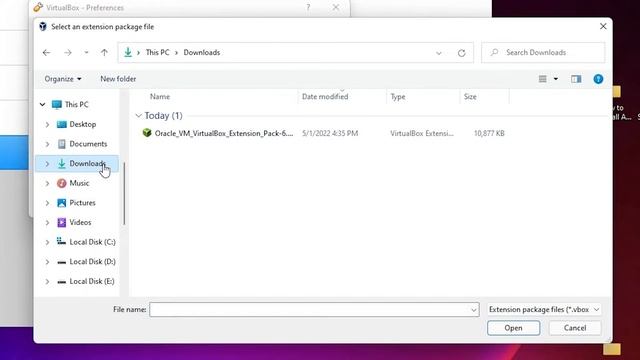Select This PC in navigation tree
The height and width of the screenshot is (360, 640).
(76, 104)
